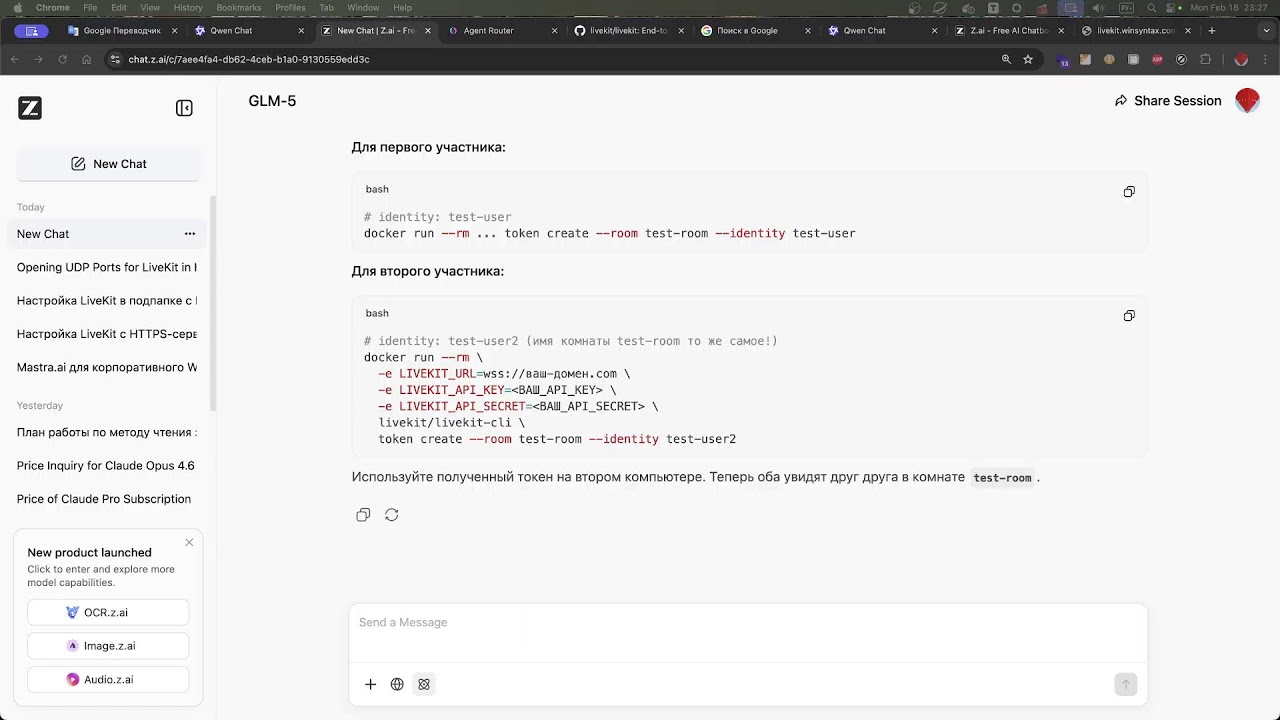Viewport: 1280px width, 720px height.
Task: Click inline code 'test-room' in response
Action: 1002,478
